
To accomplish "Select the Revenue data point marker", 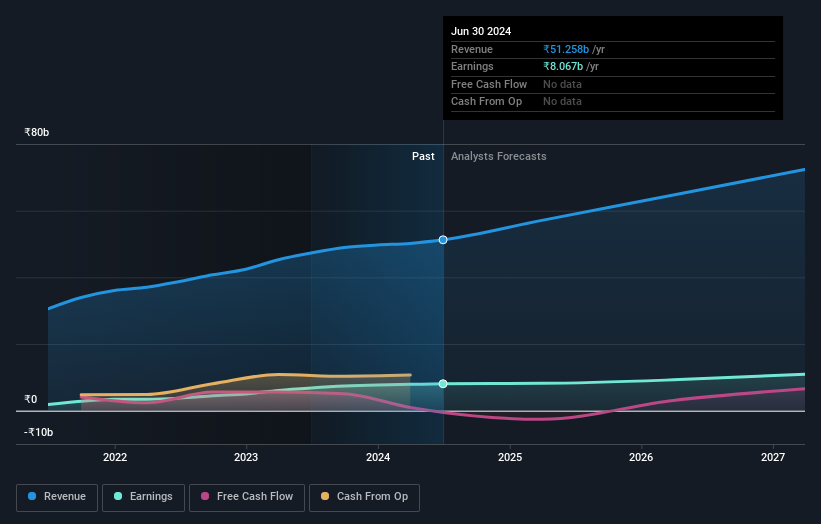I will point(443,240).
